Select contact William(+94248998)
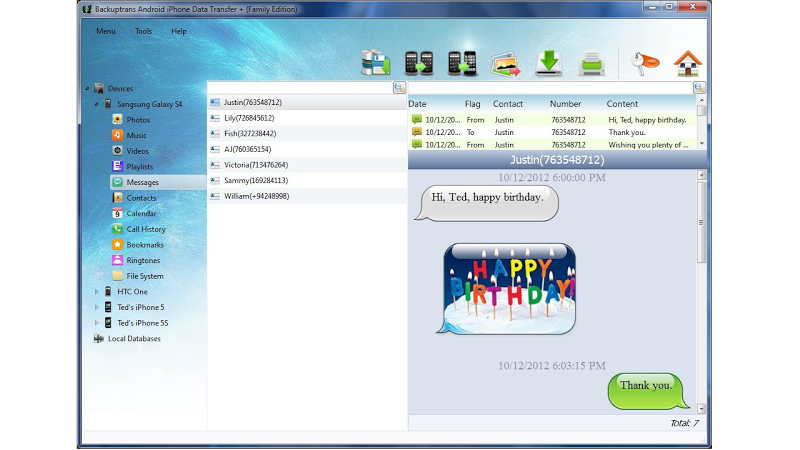This screenshot has height=450, width=800. (x=307, y=196)
